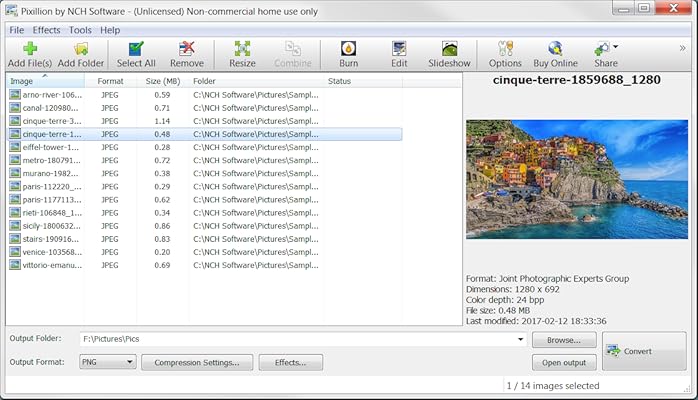
Task: Expand the Output Folder path dropdown
Action: [x=521, y=340]
